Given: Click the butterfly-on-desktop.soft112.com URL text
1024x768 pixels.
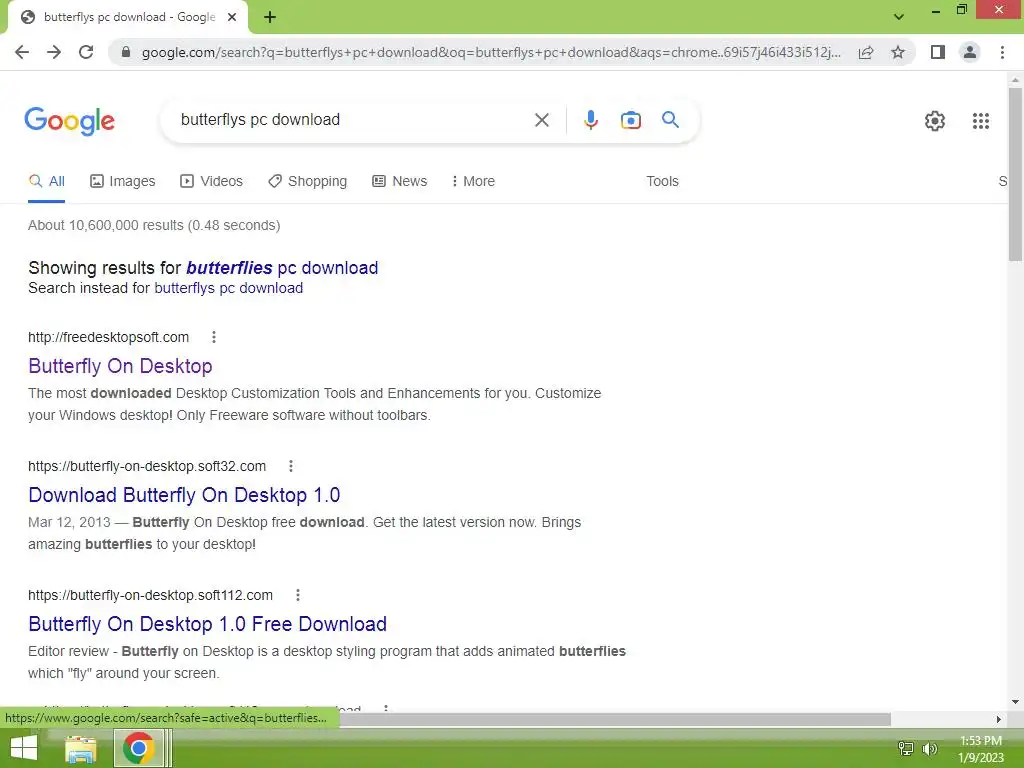Looking at the screenshot, I should pyautogui.click(x=150, y=595).
